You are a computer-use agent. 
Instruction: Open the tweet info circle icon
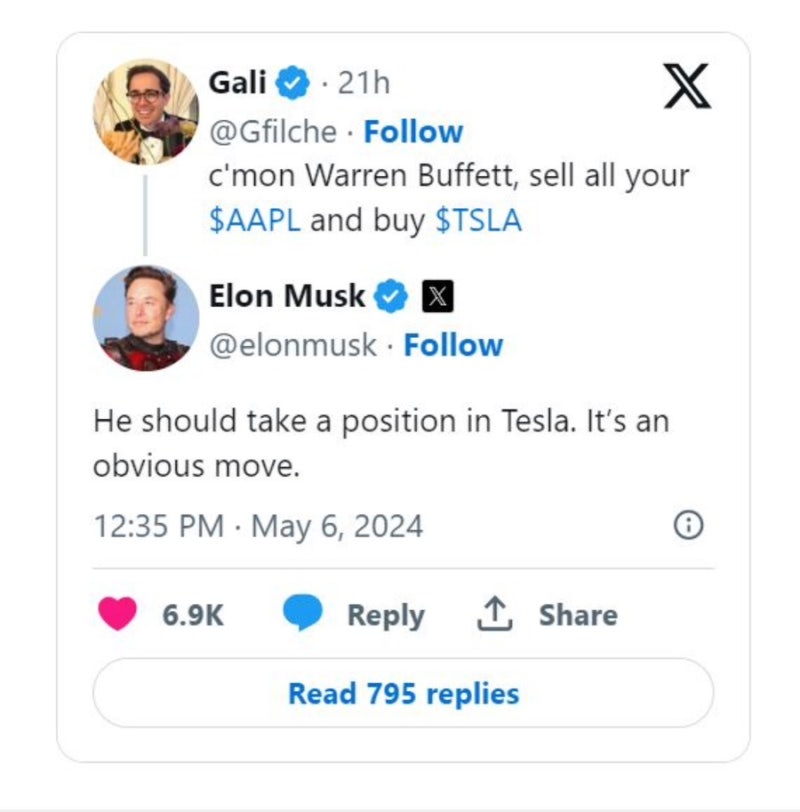[x=688, y=525]
